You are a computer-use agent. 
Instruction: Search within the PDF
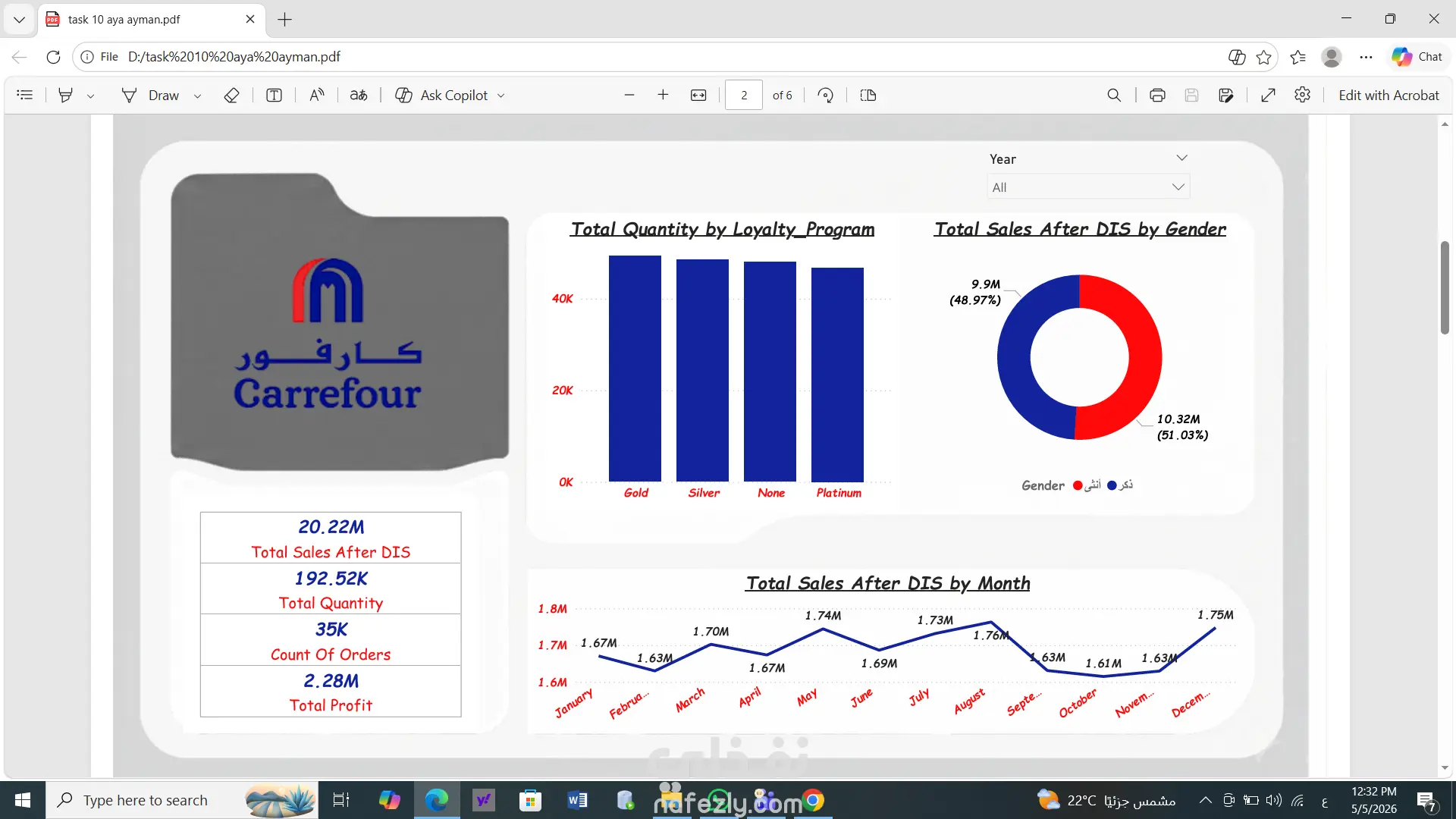coord(1114,95)
